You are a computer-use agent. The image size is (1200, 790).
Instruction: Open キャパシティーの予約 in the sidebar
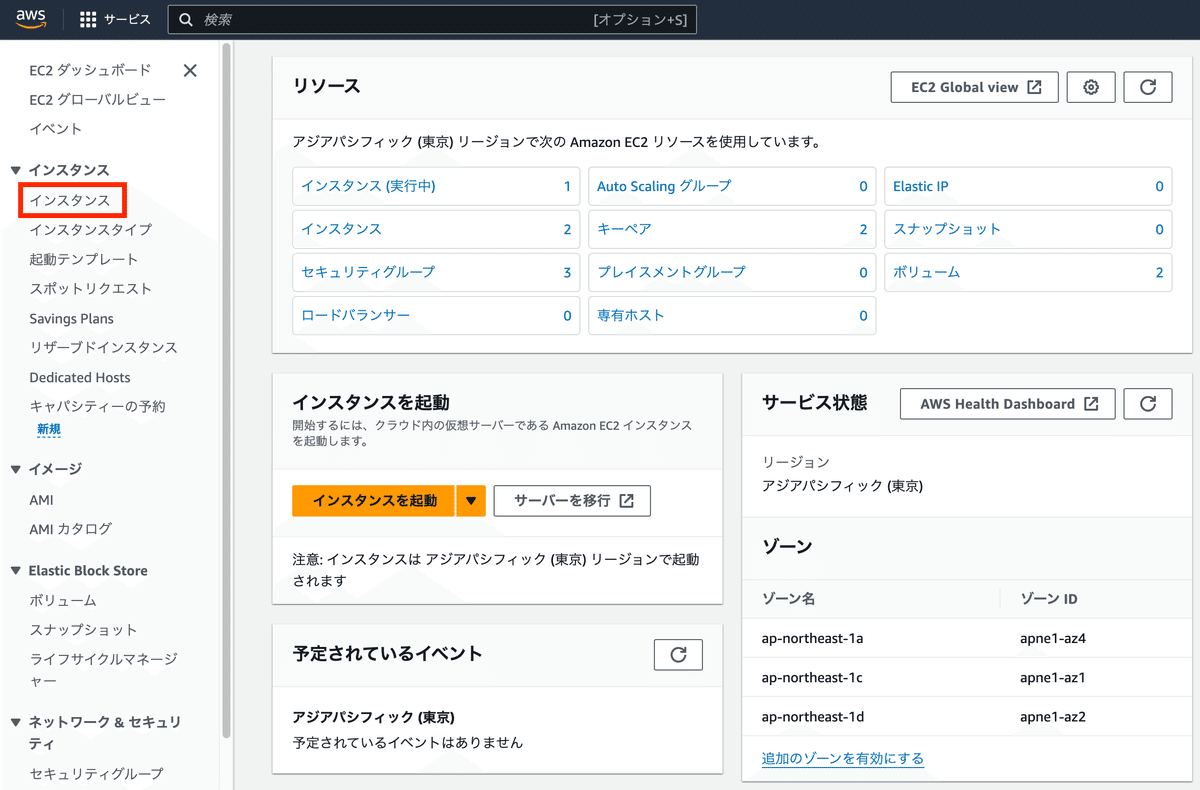tap(97, 407)
